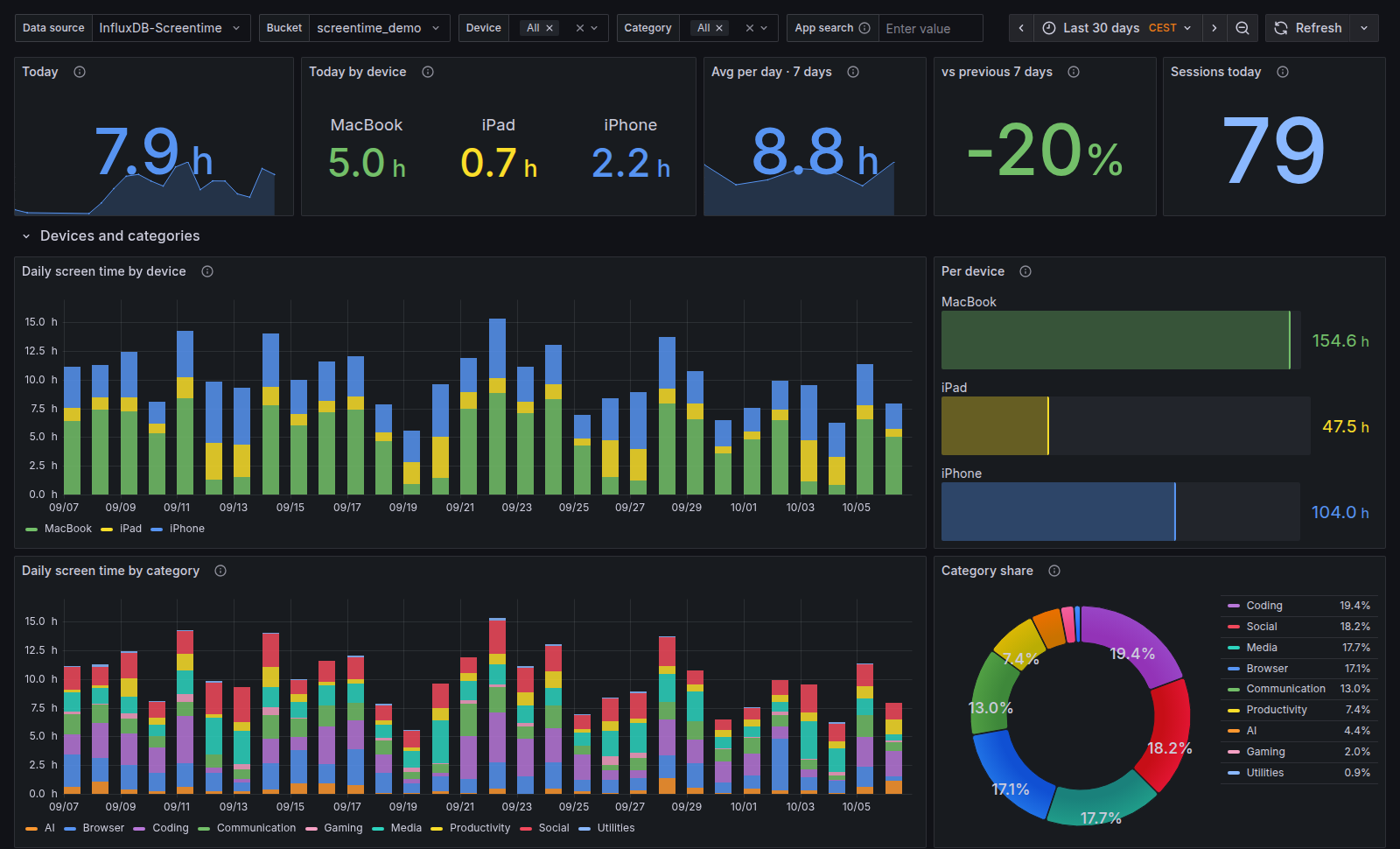Click the info icon of Daily screen time by category
The width and height of the screenshot is (1400, 849).
coord(220,571)
